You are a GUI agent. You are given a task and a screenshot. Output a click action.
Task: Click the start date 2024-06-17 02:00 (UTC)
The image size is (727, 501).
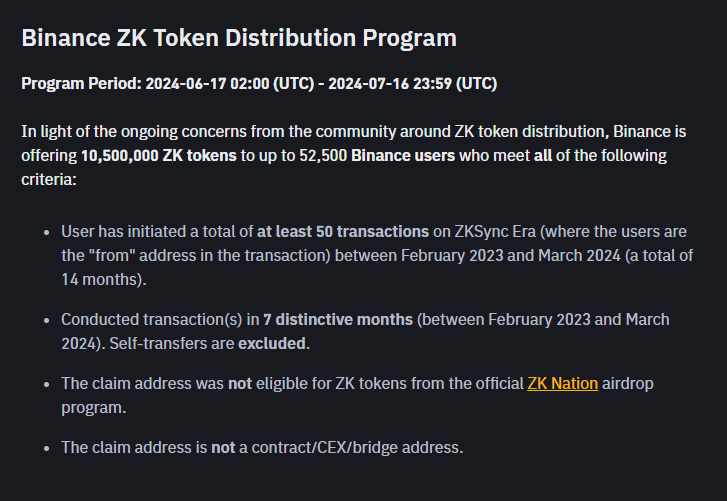coord(230,83)
